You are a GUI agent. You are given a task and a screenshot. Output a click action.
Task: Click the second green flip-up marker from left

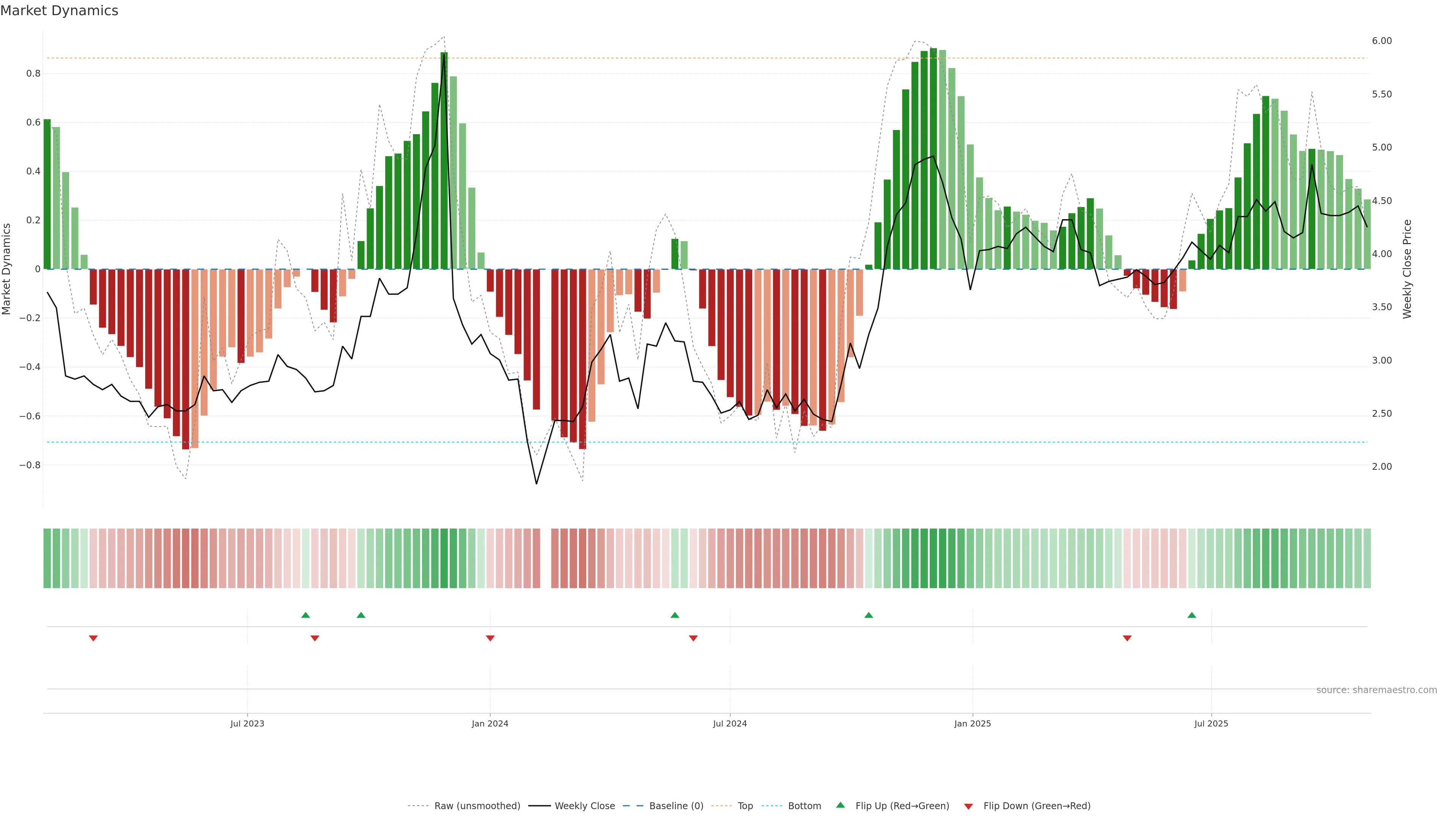pyautogui.click(x=361, y=615)
